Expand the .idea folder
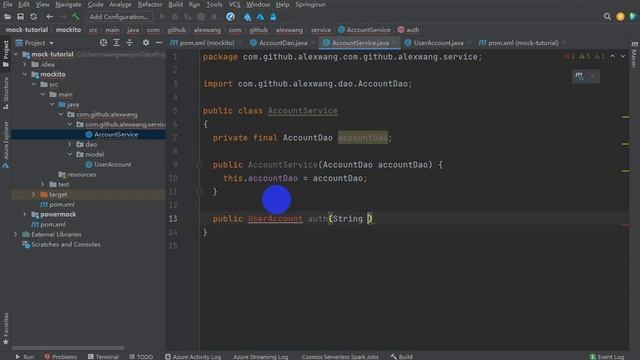640x360 pixels. pos(24,64)
